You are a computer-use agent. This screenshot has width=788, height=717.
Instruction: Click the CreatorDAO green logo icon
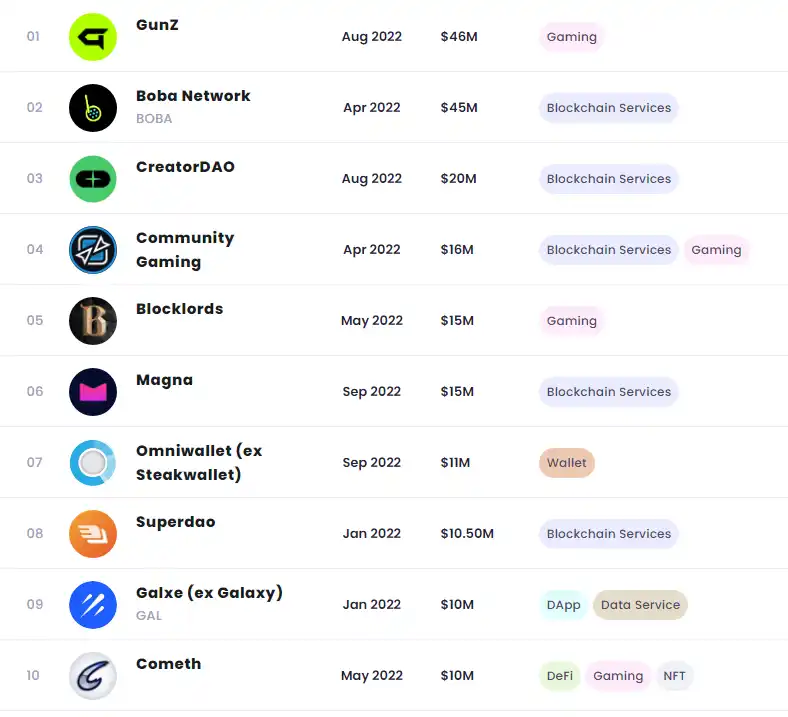tap(93, 179)
